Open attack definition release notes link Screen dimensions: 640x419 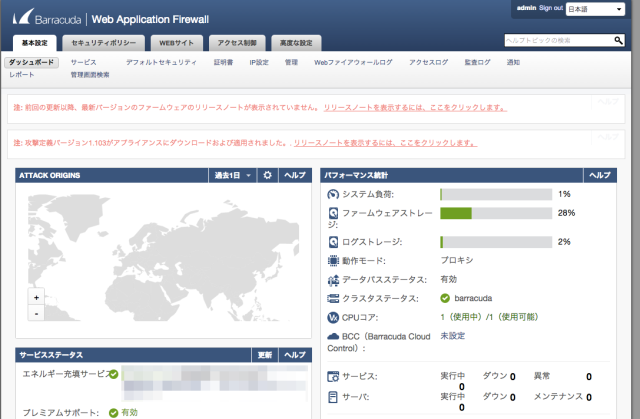[x=385, y=143]
